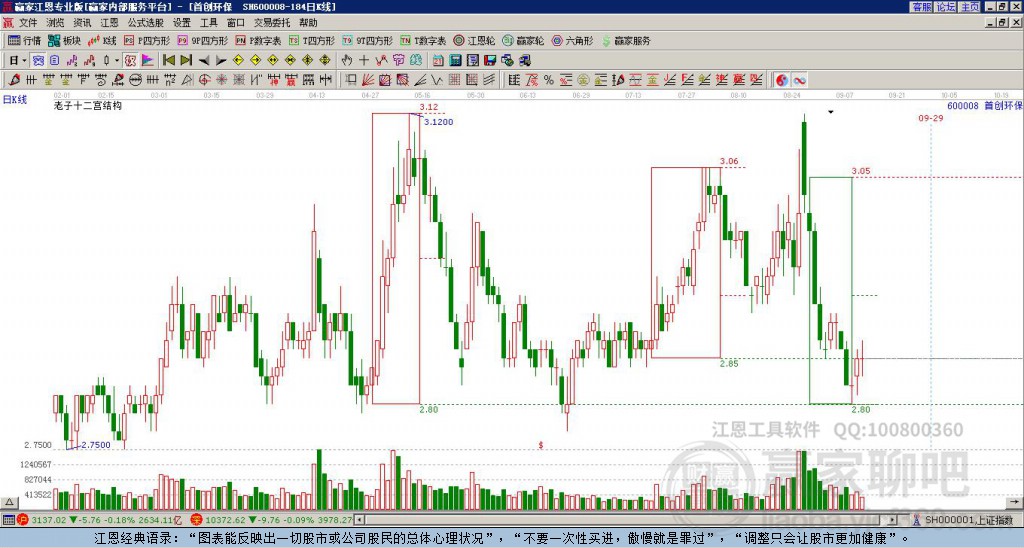This screenshot has height=548, width=1024.
Task: Expand the candlestick style dropdown arrow
Action: [117, 60]
